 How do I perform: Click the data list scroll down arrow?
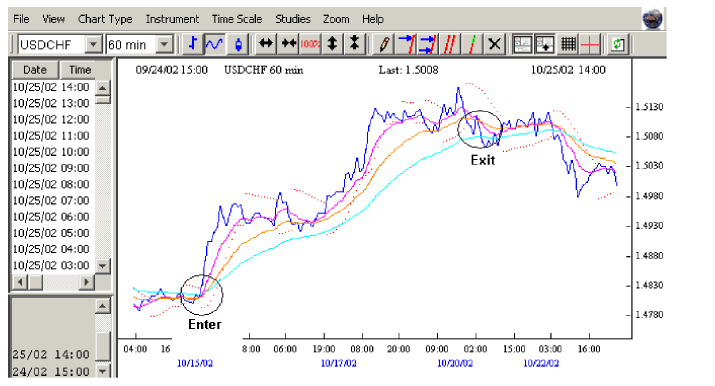point(103,266)
